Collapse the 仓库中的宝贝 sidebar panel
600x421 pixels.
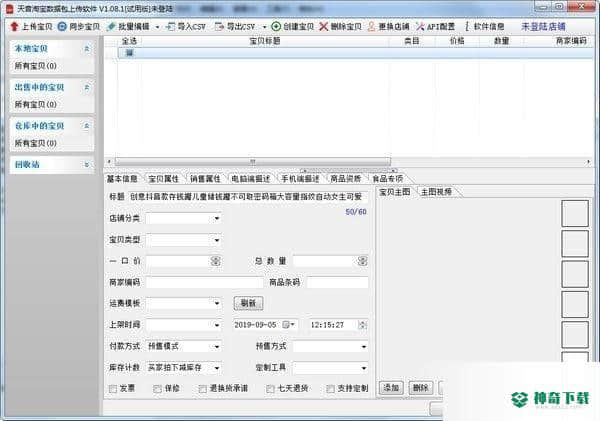[x=87, y=126]
